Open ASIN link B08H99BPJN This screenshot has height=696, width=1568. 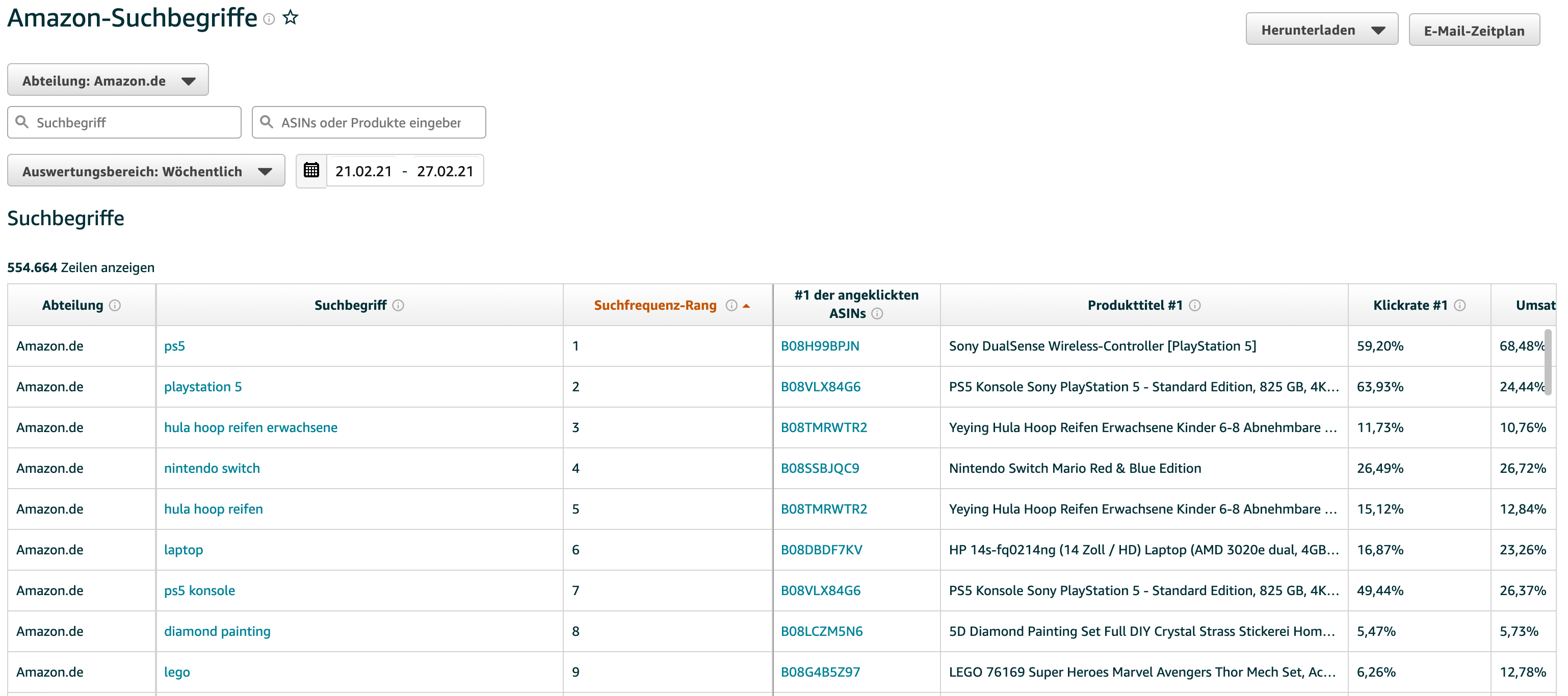pyautogui.click(x=820, y=346)
